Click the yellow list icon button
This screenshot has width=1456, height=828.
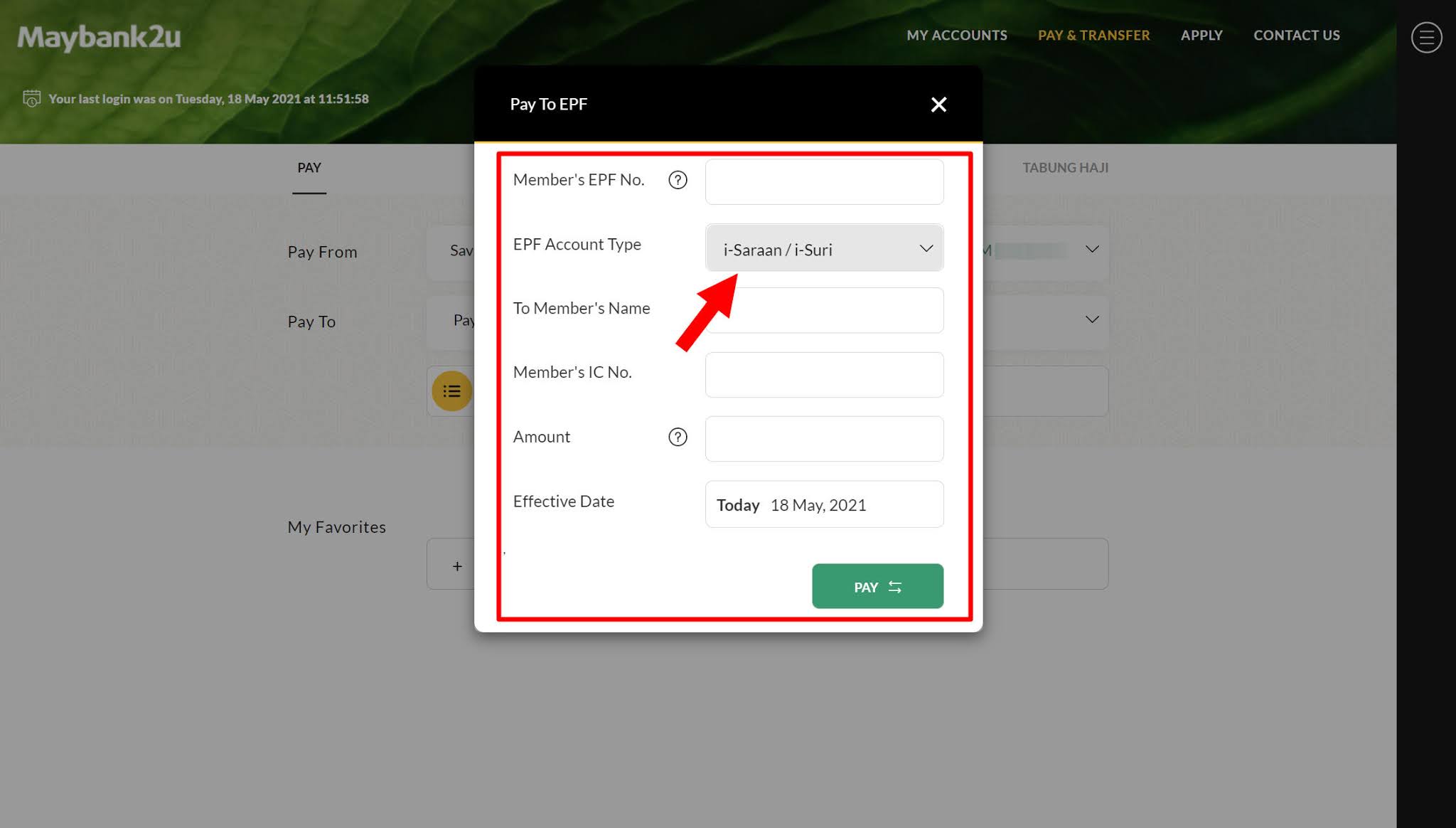pyautogui.click(x=451, y=391)
